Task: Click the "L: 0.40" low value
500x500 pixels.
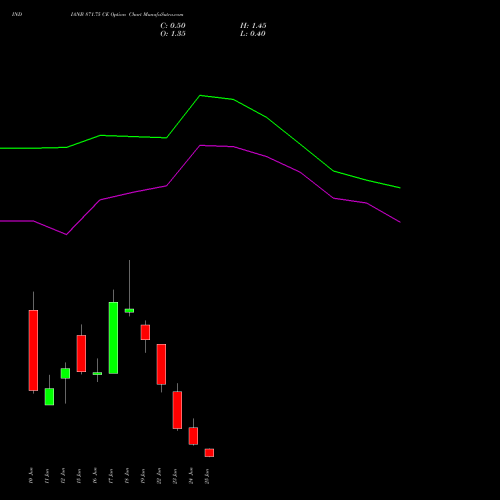Action: (253, 34)
